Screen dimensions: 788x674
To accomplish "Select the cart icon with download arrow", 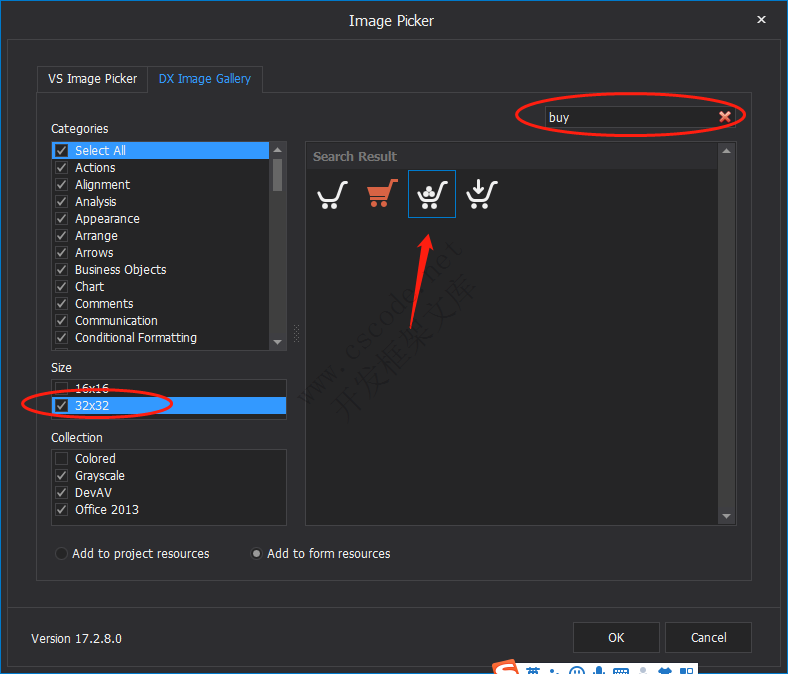I will pos(481,193).
